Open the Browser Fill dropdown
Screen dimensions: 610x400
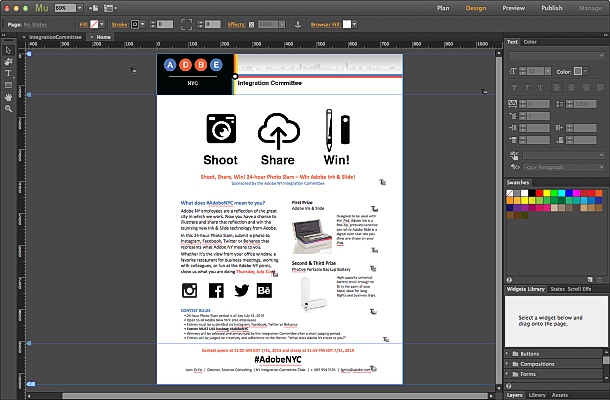click(354, 24)
